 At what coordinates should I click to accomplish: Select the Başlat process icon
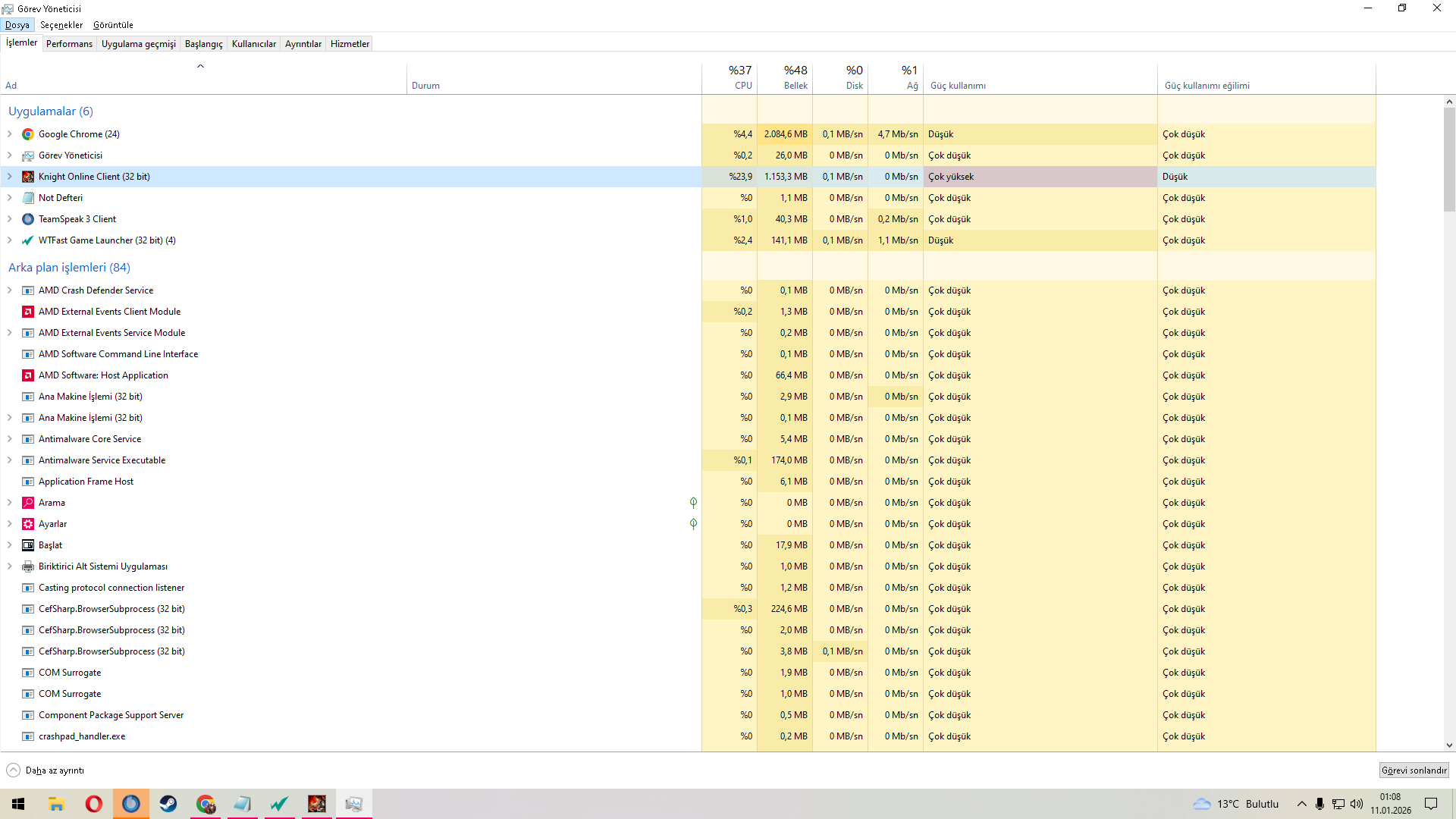pos(28,545)
